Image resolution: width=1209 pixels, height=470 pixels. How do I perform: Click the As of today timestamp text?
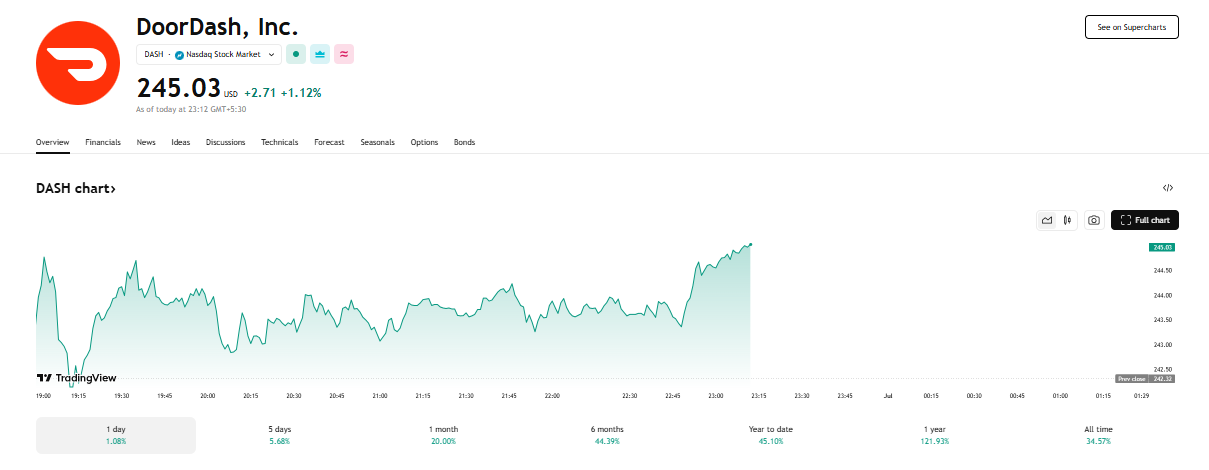pyautogui.click(x=191, y=109)
